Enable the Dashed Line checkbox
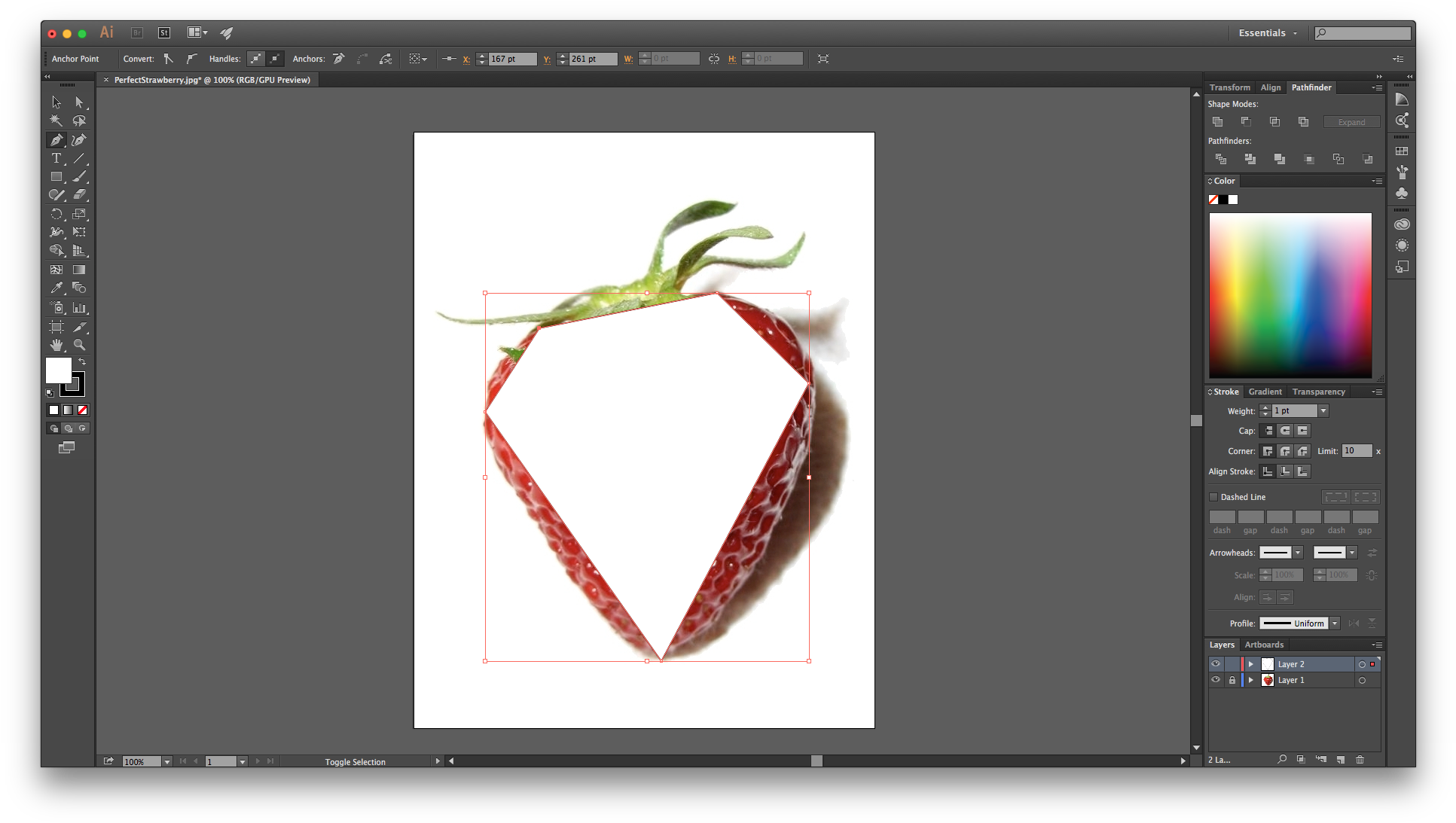Image resolution: width=1456 pixels, height=823 pixels. pos(1213,497)
